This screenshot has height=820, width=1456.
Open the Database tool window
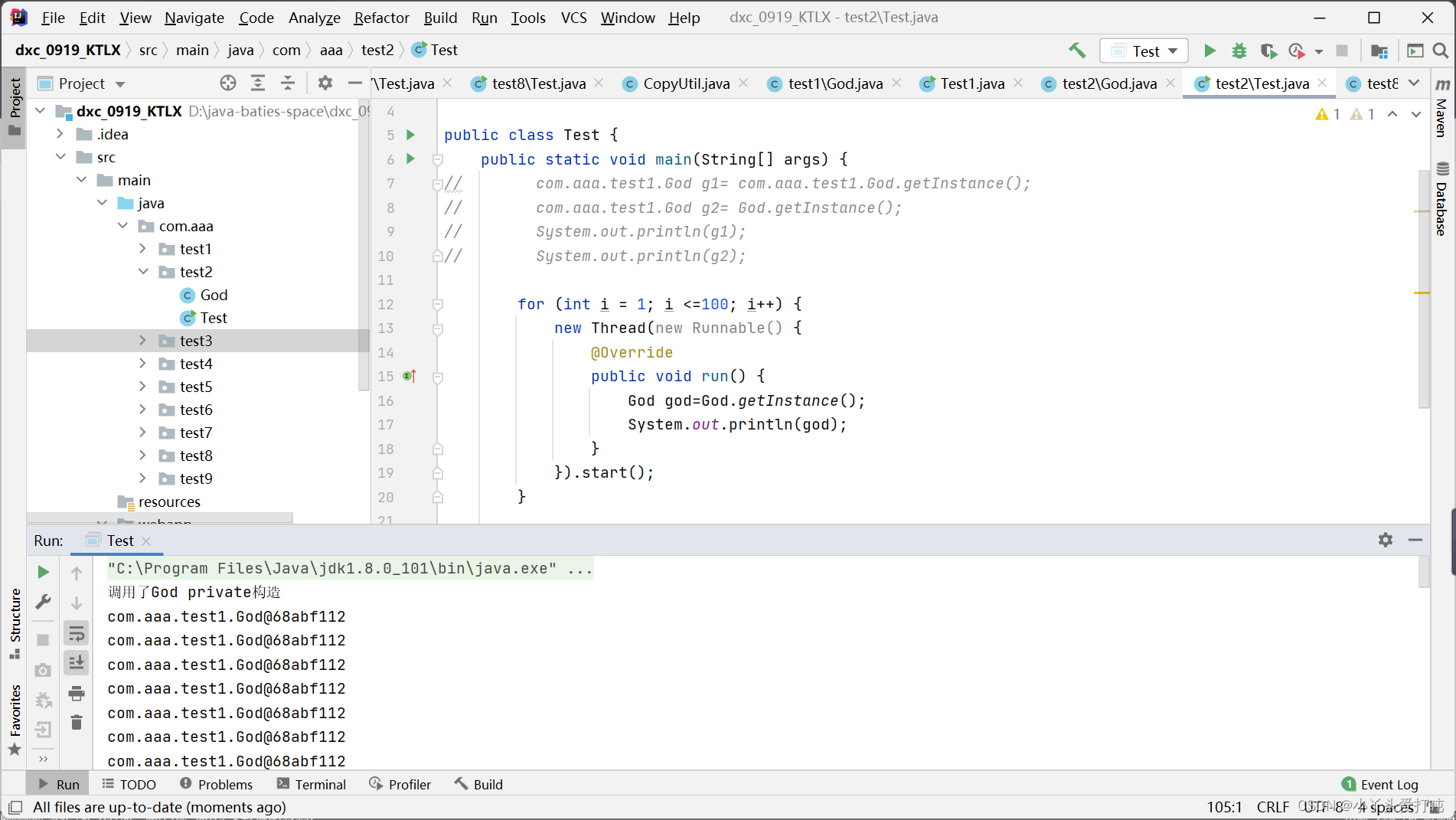(x=1442, y=199)
